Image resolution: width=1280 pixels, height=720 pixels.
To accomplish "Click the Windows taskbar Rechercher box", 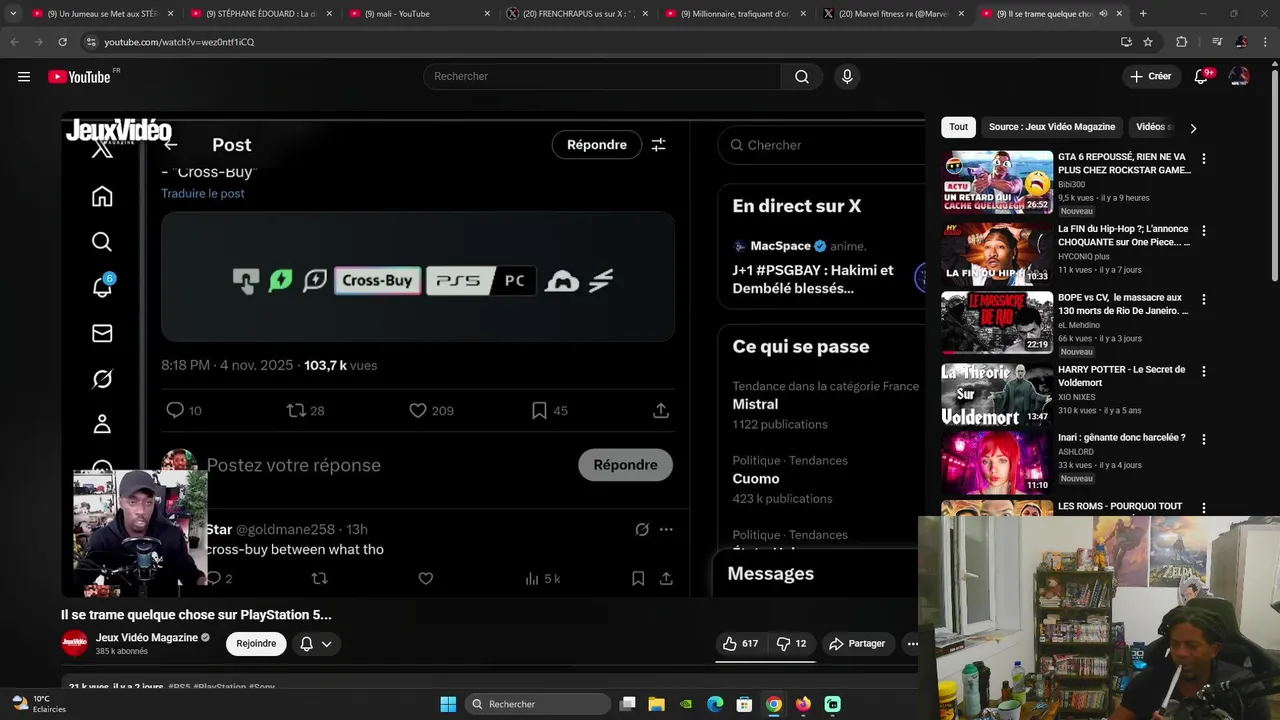I will (x=538, y=704).
